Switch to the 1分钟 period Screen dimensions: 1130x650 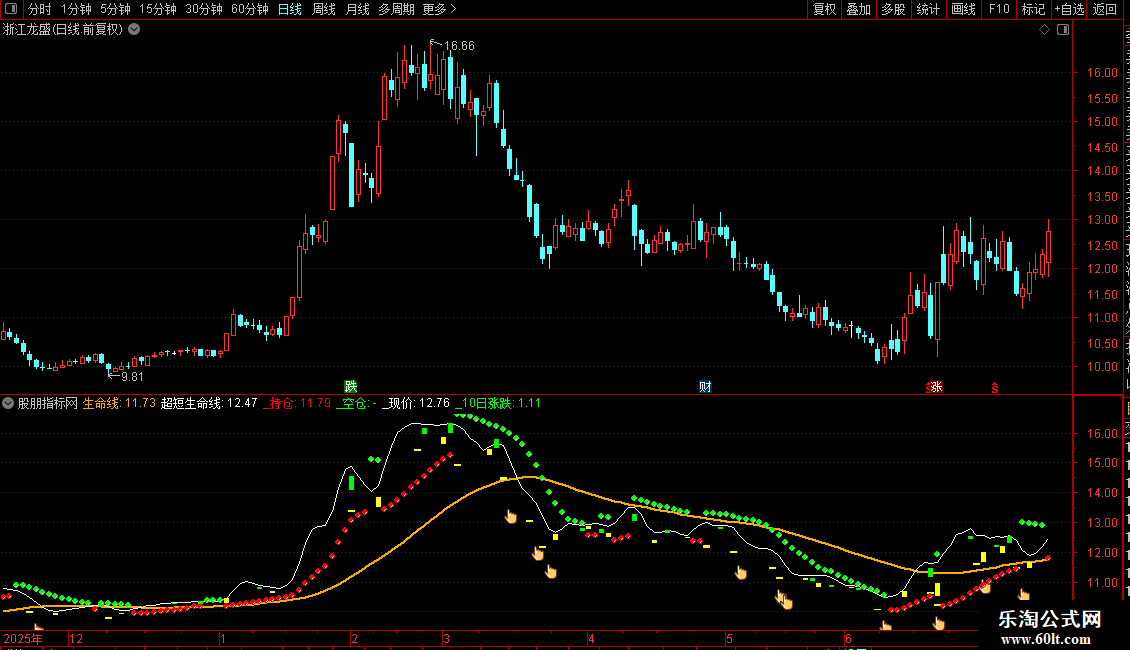pyautogui.click(x=76, y=9)
